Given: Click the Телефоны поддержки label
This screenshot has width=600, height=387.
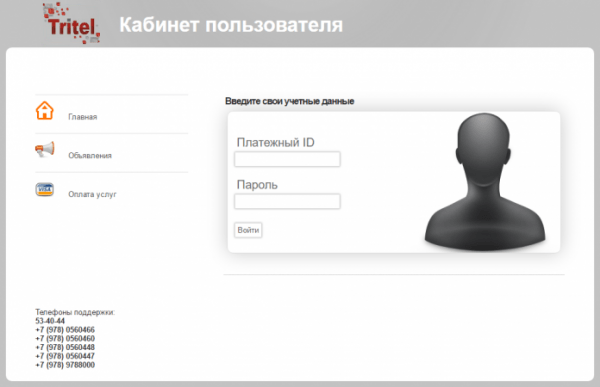Looking at the screenshot, I should (x=75, y=312).
